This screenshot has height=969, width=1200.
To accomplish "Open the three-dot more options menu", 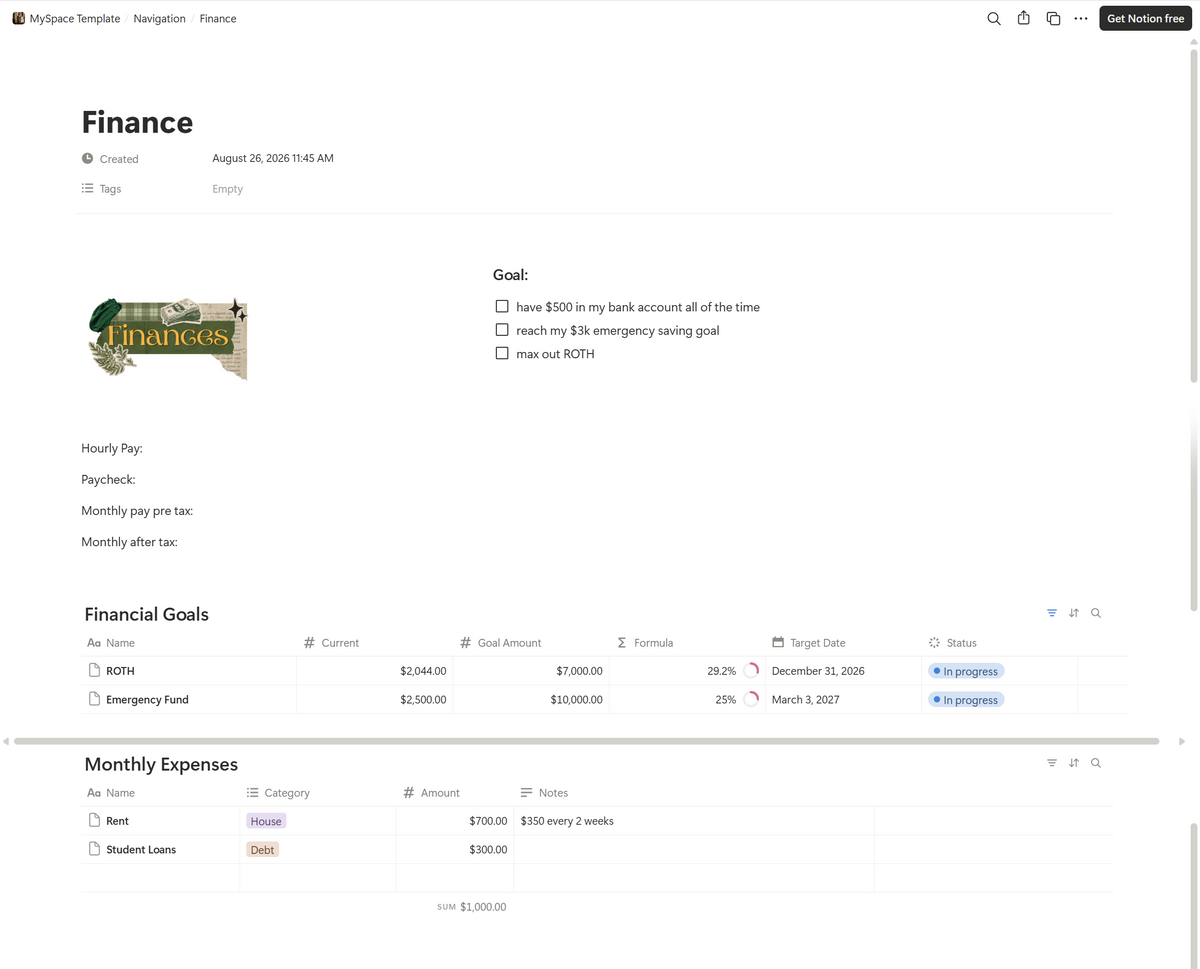I will 1081,18.
